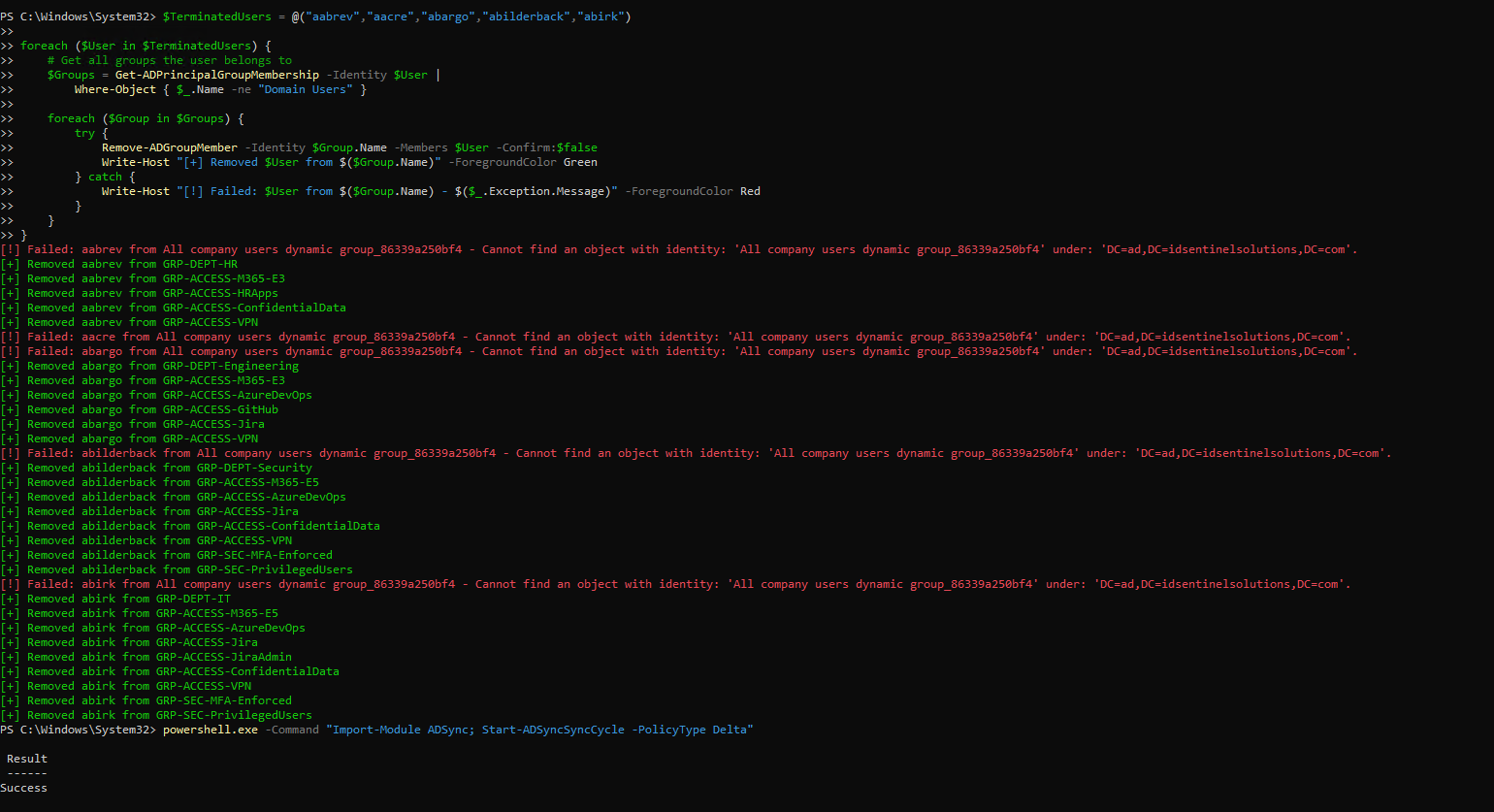1494x812 pixels.
Task: Click 'Removed aabrev from GRP-ACCESS-HRApps' line
Action: pos(139,293)
